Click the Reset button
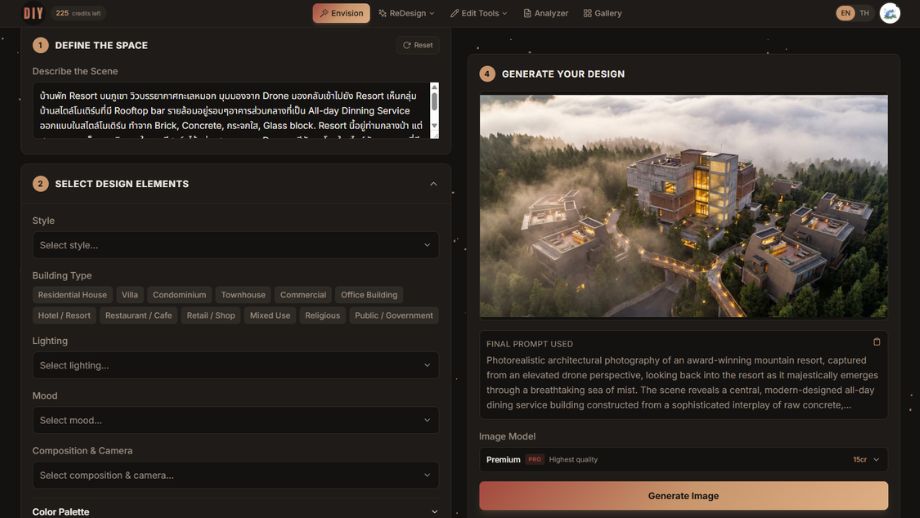 (x=418, y=45)
